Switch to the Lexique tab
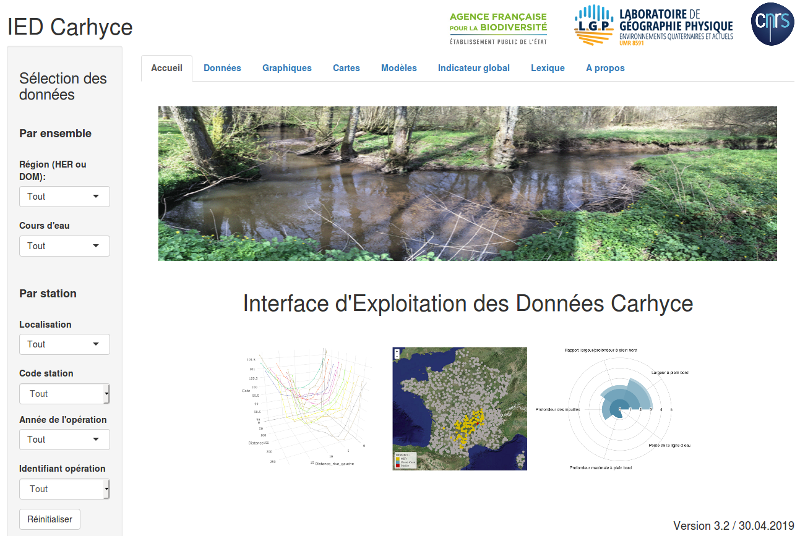The width and height of the screenshot is (800, 536). point(548,68)
